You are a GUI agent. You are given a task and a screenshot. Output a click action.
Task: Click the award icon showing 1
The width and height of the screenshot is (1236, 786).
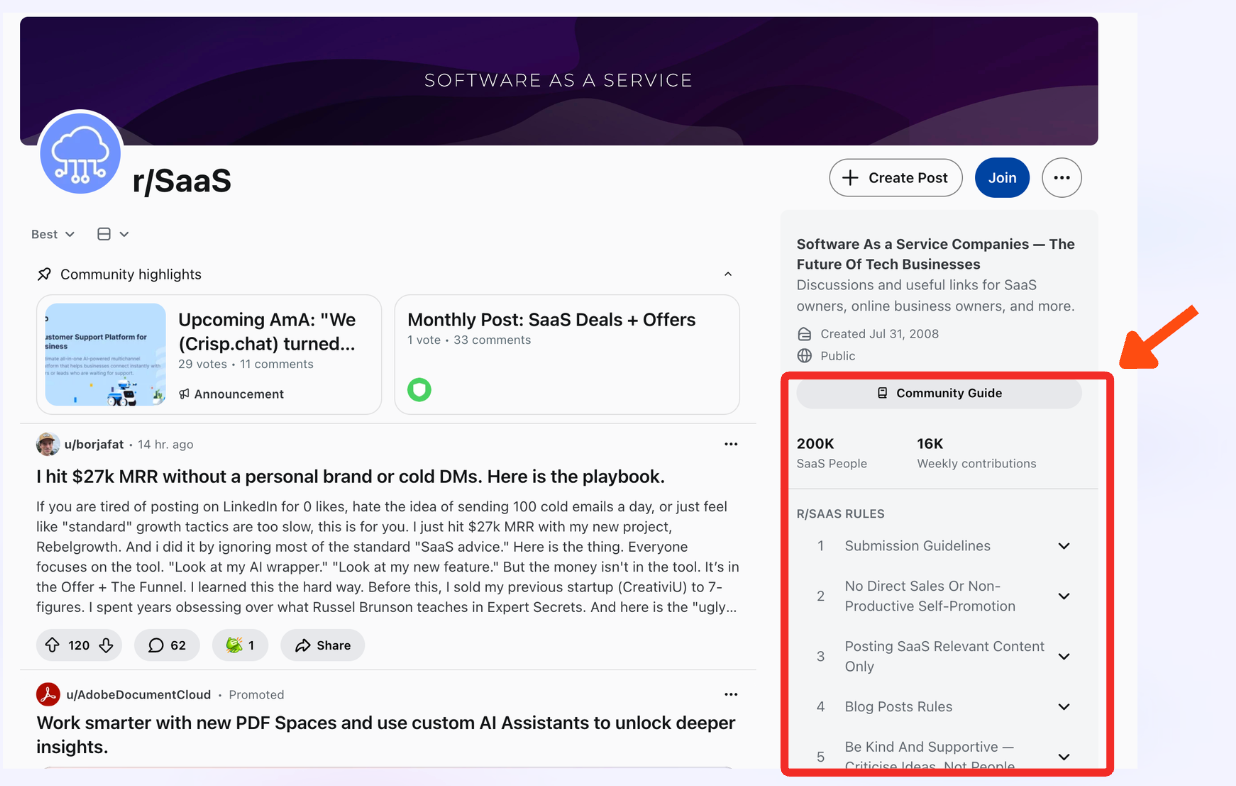[240, 645]
